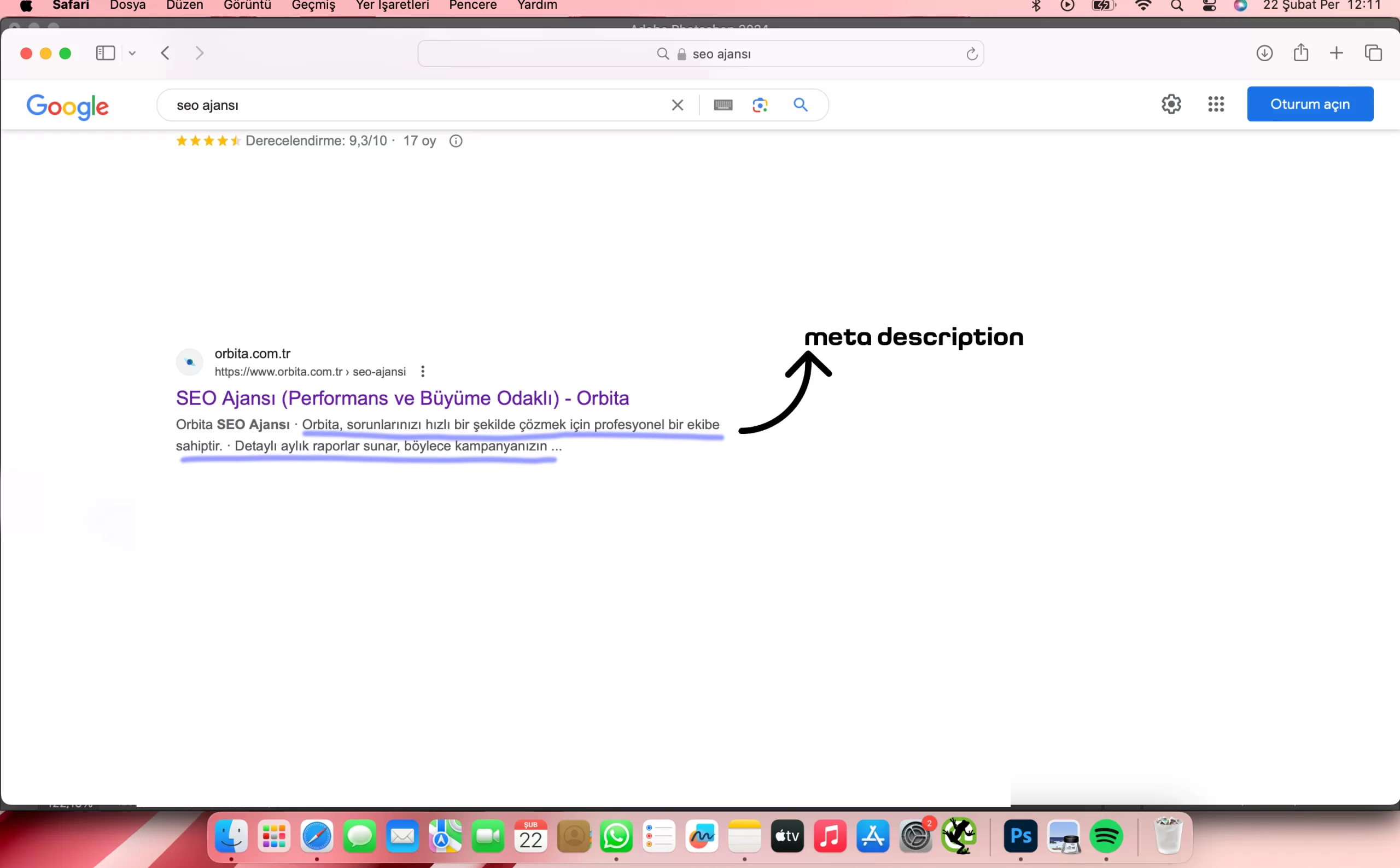Click the Siri icon in menu bar
The width and height of the screenshot is (1400, 868).
tap(1240, 6)
